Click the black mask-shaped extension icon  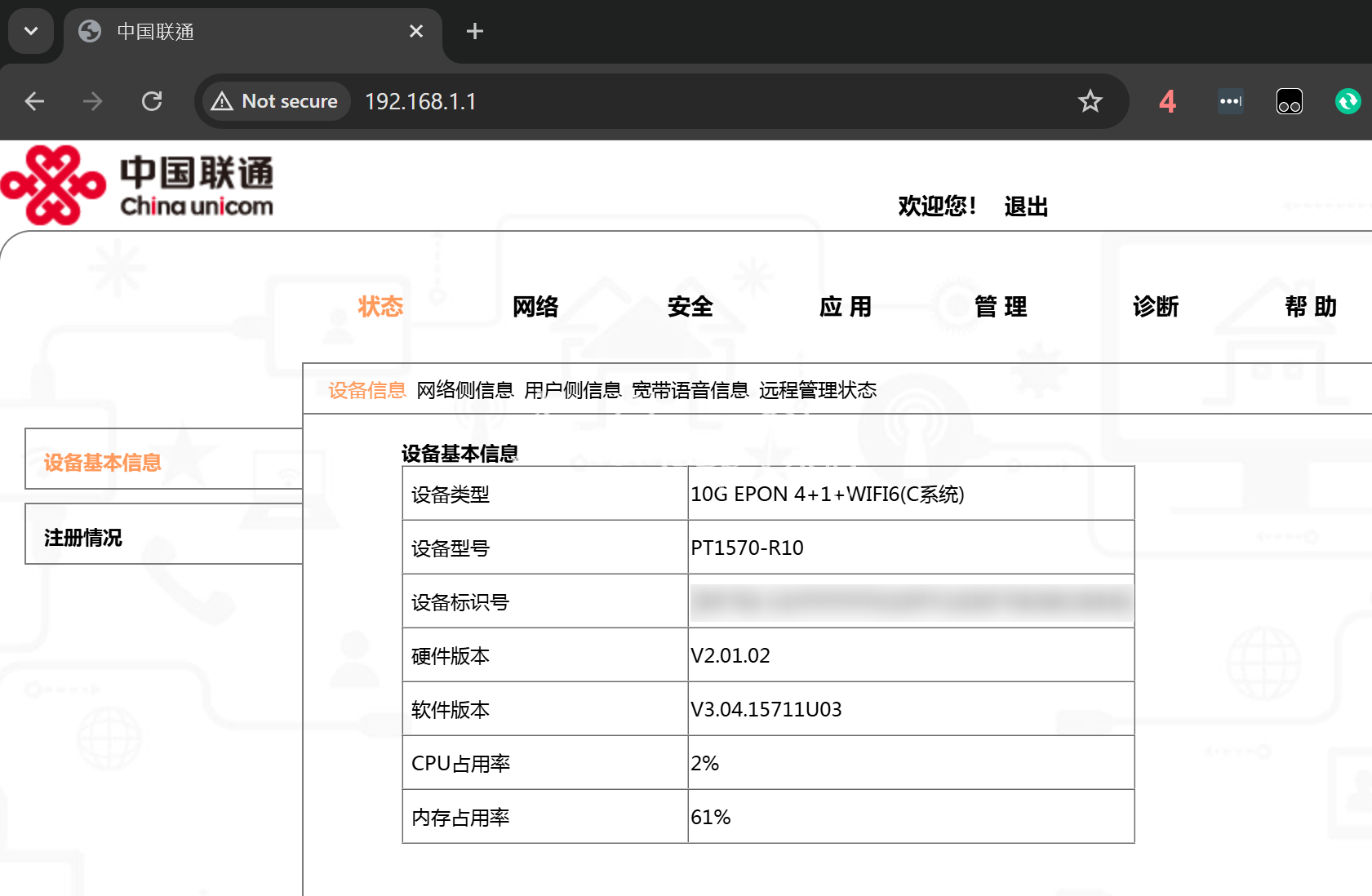(1289, 101)
